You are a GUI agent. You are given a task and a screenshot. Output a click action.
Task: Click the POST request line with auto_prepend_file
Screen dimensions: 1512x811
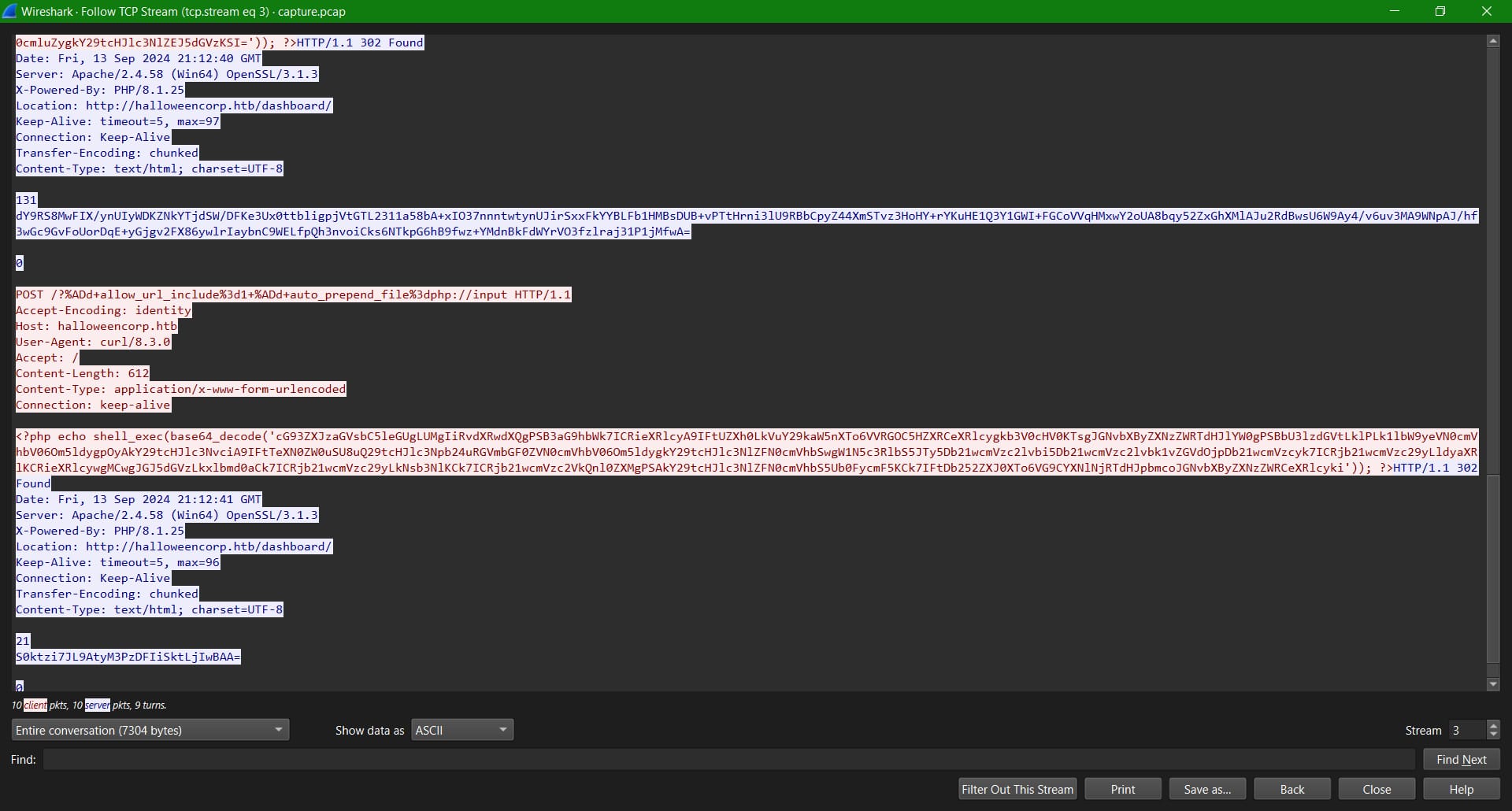click(x=294, y=294)
